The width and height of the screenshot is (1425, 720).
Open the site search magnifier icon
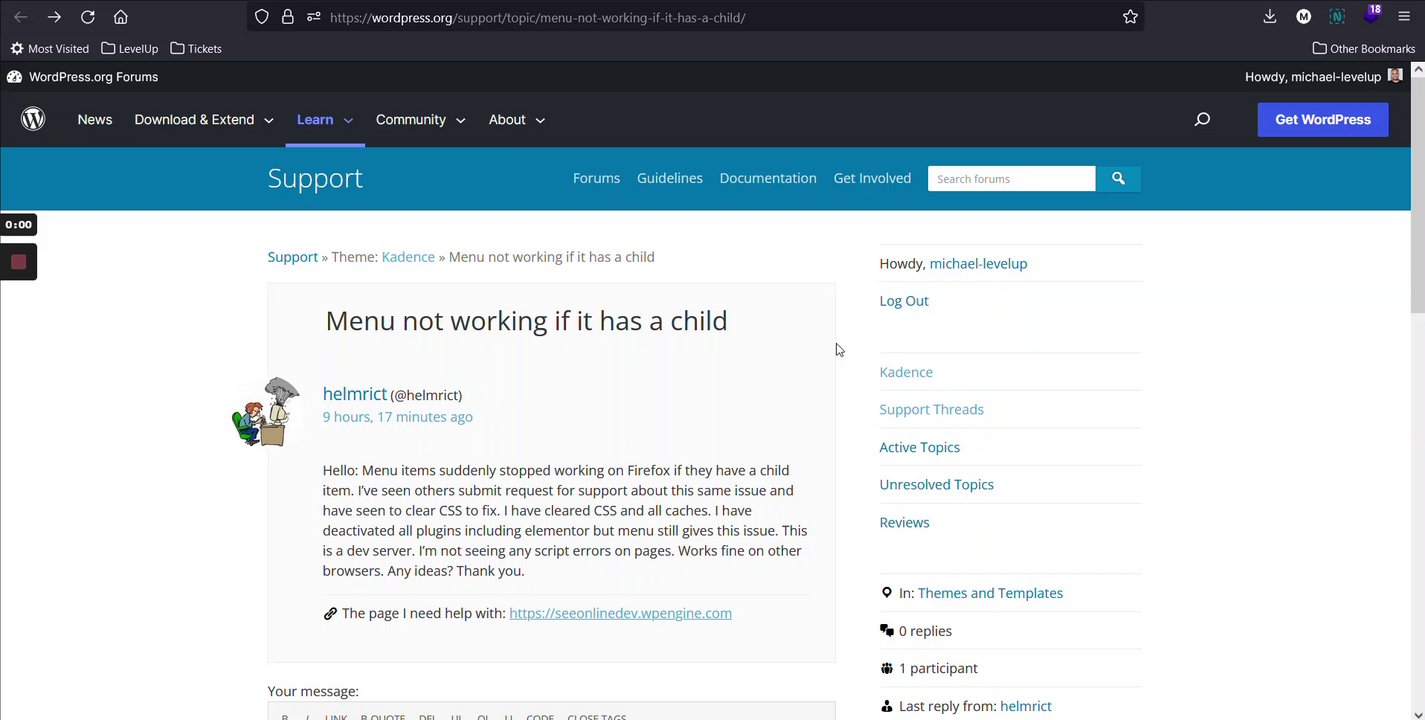[1202, 119]
